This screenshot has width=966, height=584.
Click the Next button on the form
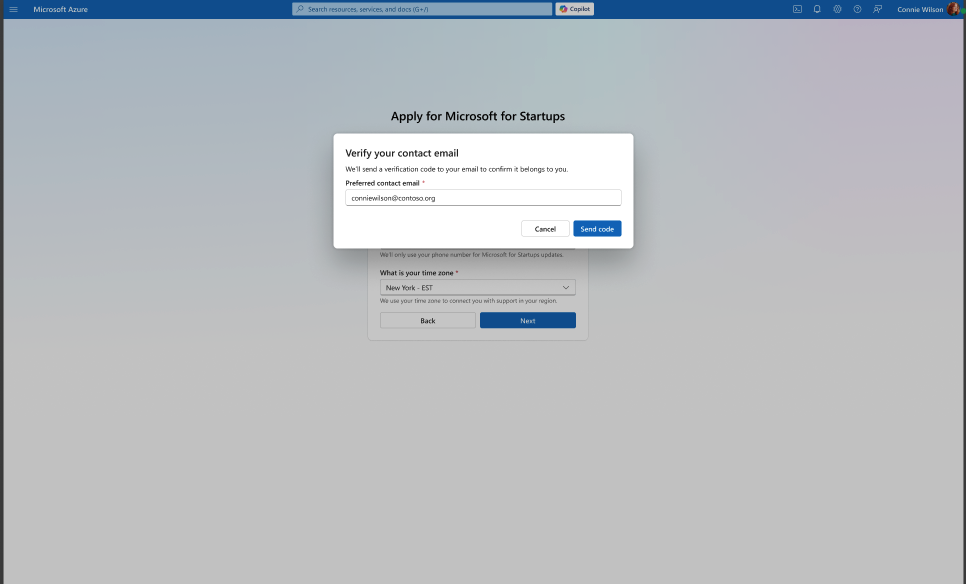point(527,320)
